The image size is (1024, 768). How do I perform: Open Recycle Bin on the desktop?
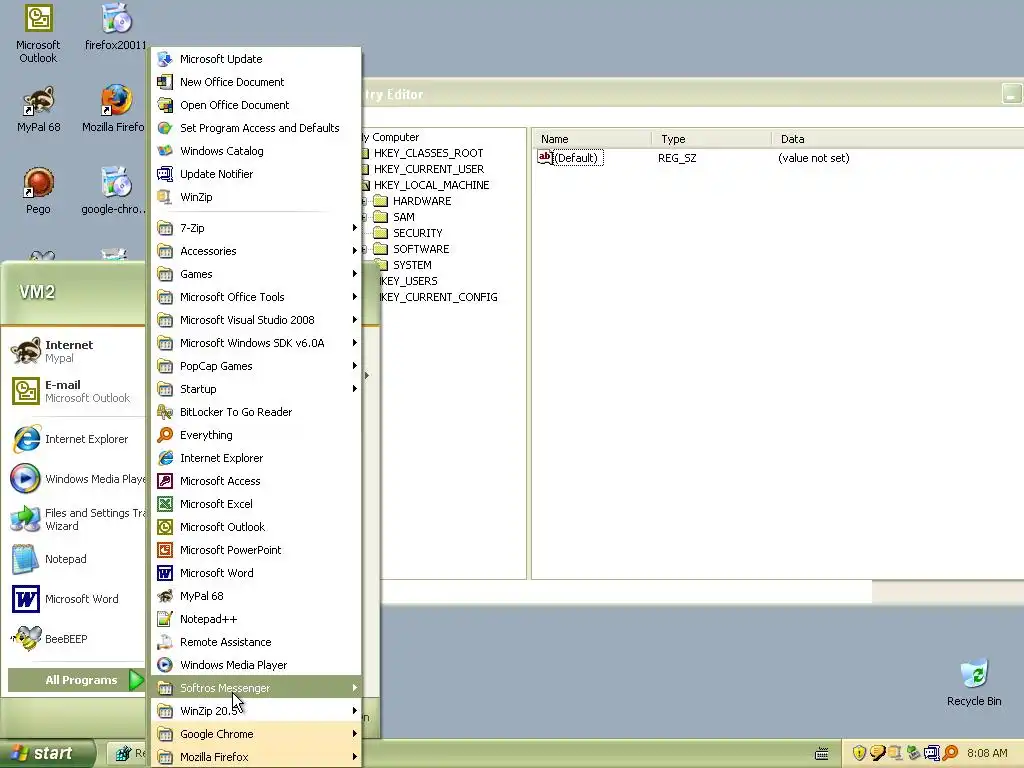[974, 682]
